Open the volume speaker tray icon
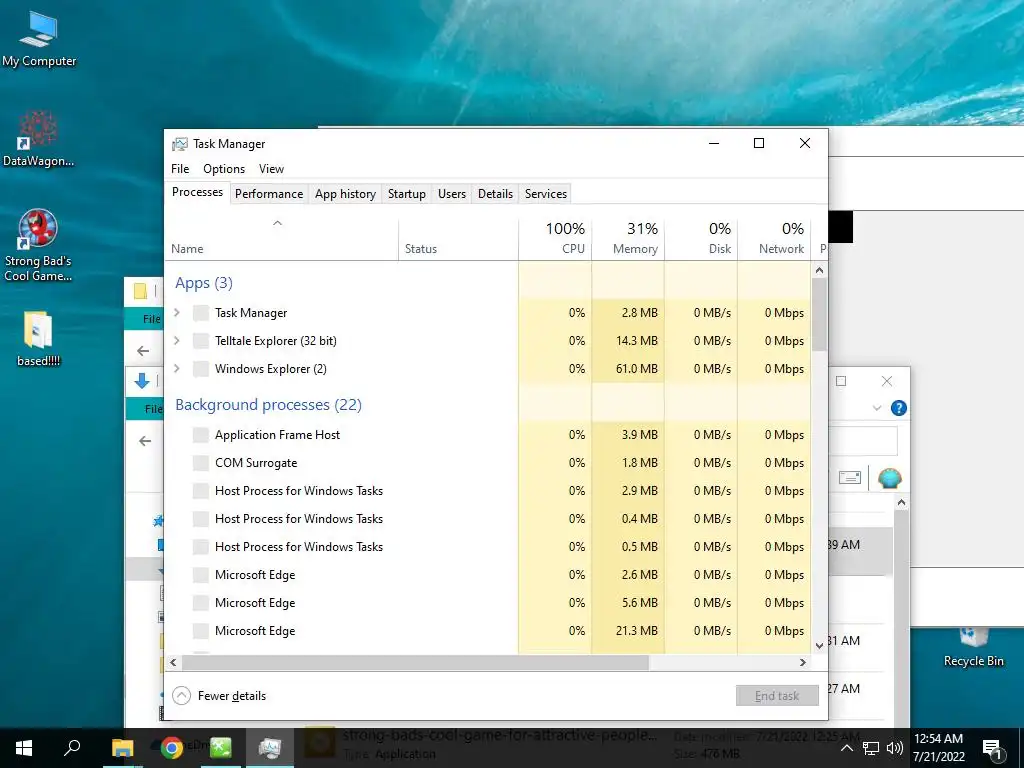Image resolution: width=1024 pixels, height=768 pixels. [894, 748]
